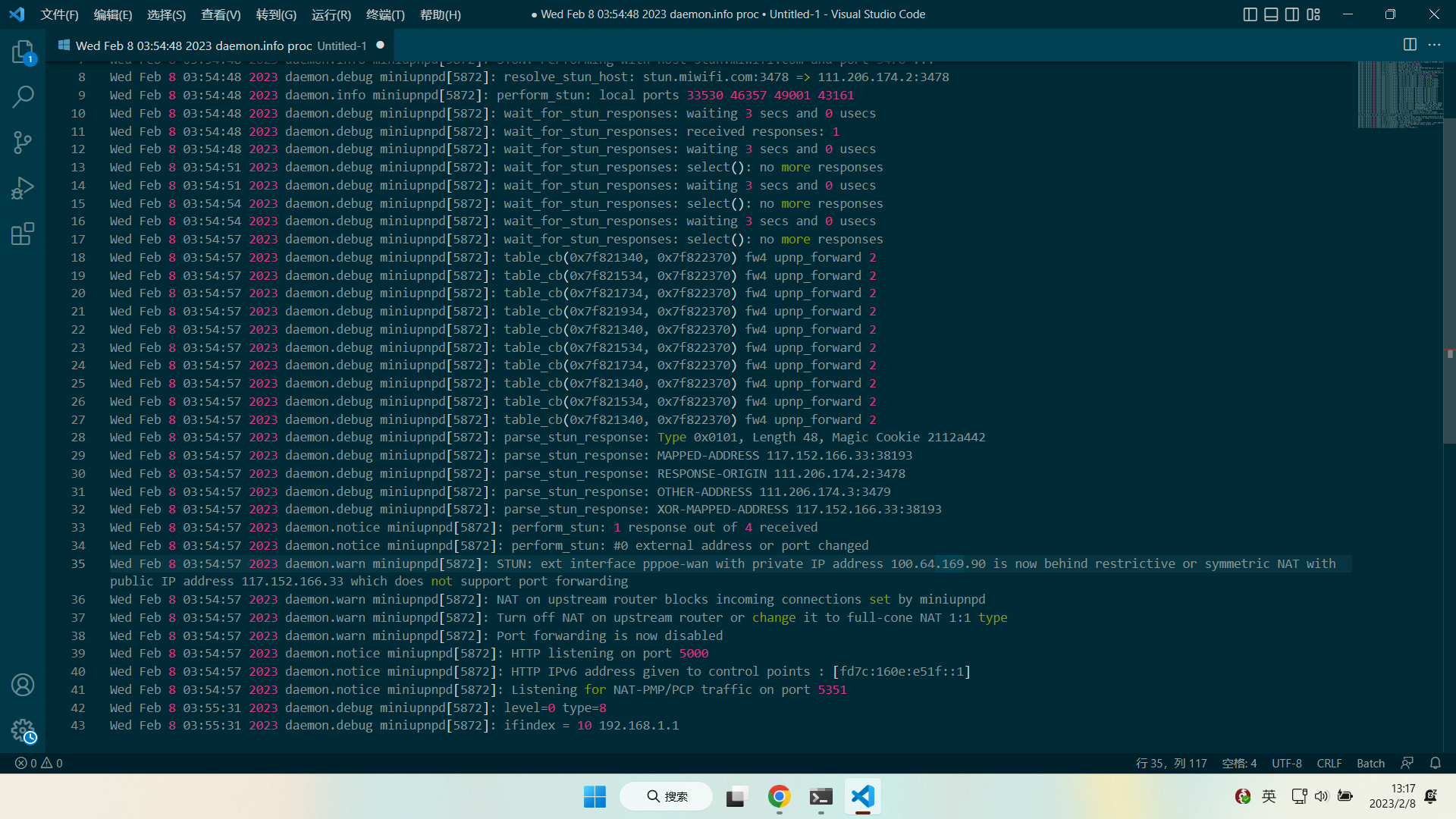The width and height of the screenshot is (1456, 819).
Task: Open feedback icon in status bar
Action: click(1407, 763)
